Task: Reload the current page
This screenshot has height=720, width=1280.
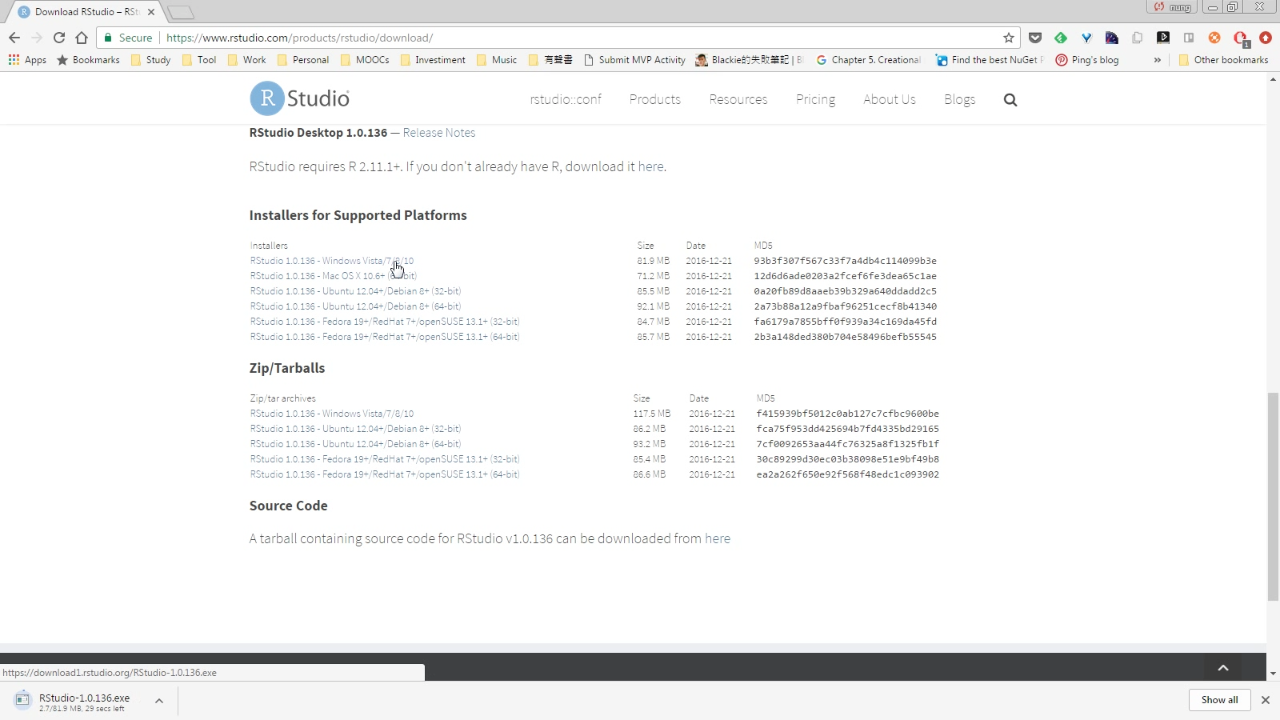Action: point(59,38)
